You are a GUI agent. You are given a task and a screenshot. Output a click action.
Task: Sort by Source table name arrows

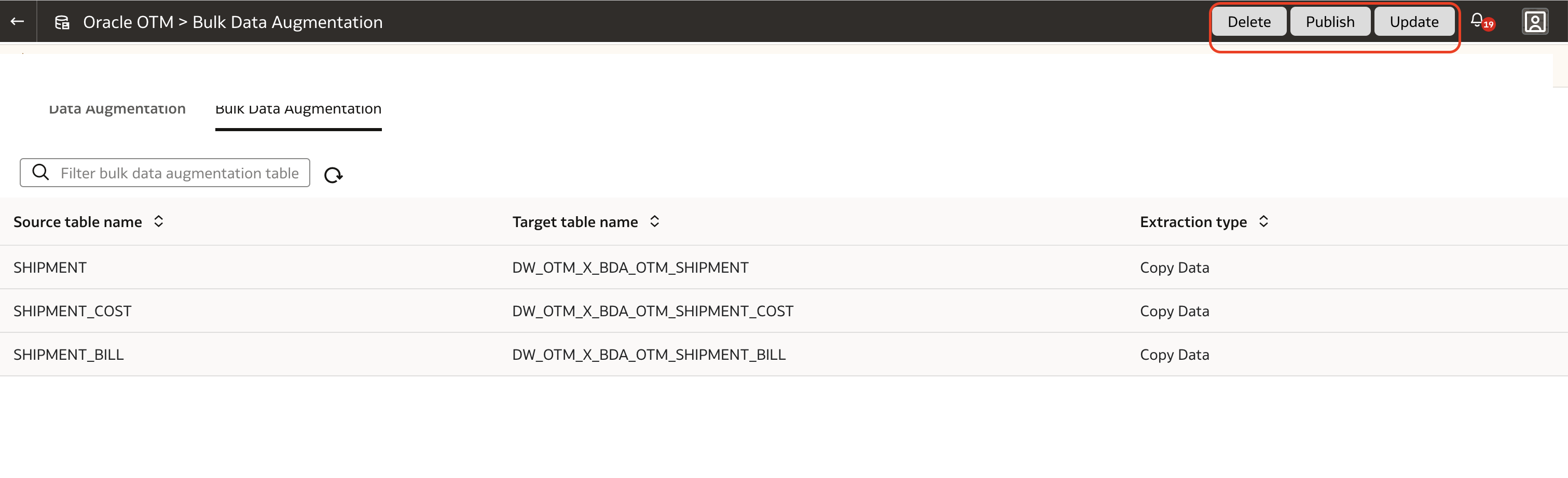tap(159, 221)
